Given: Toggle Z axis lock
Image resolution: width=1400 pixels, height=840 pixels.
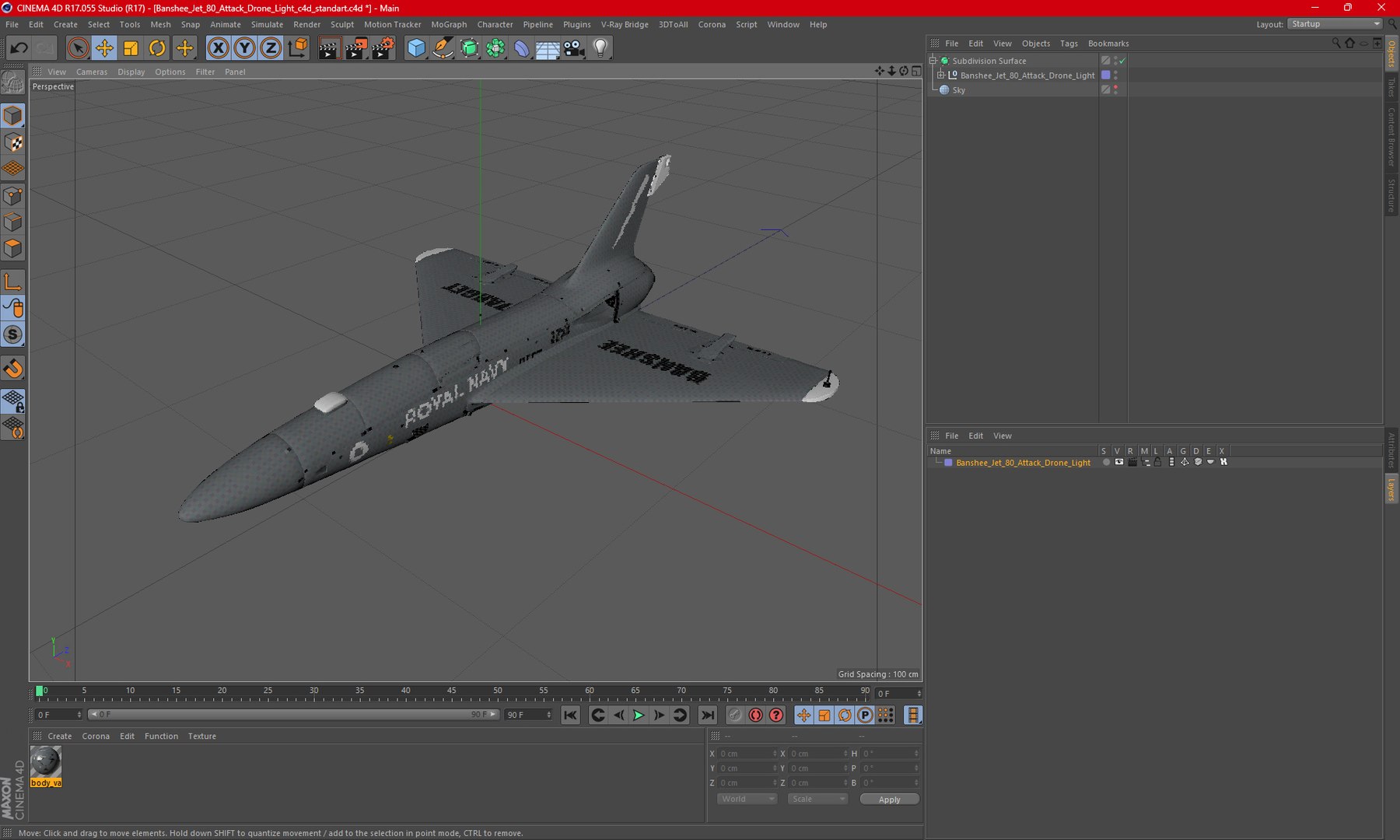Looking at the screenshot, I should 271,48.
